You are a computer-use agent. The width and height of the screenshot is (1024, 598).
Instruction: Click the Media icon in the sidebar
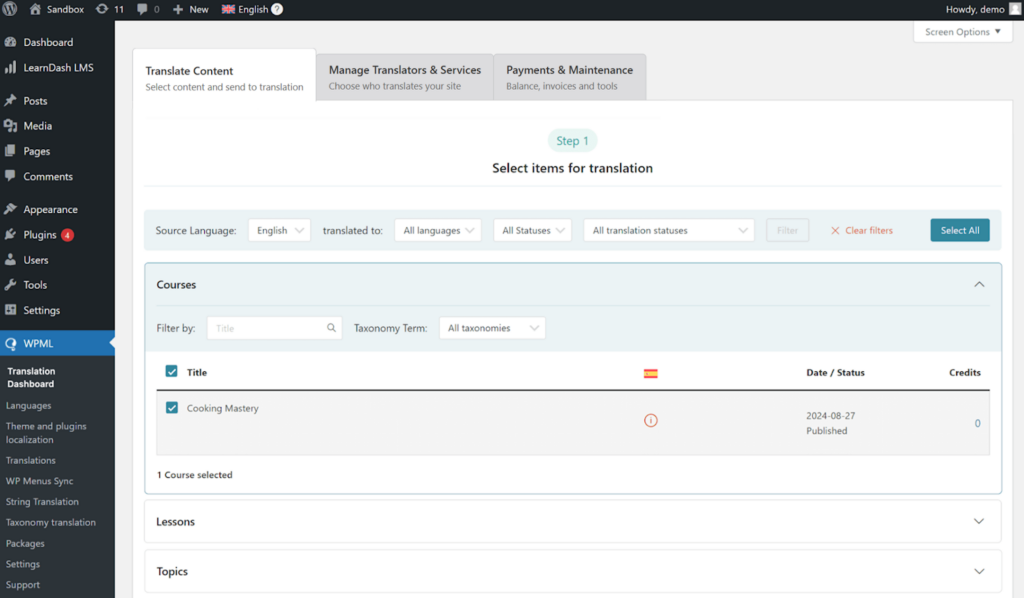coord(10,125)
